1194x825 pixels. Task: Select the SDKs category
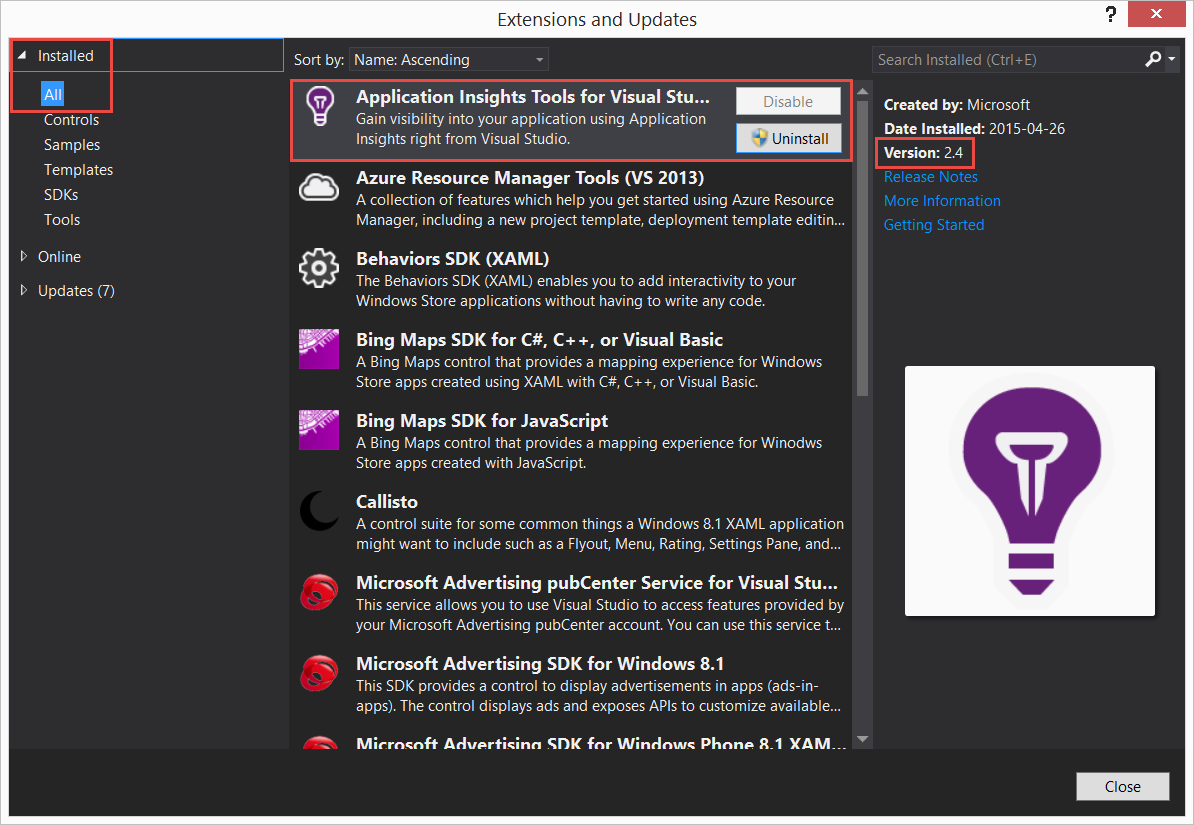point(61,194)
